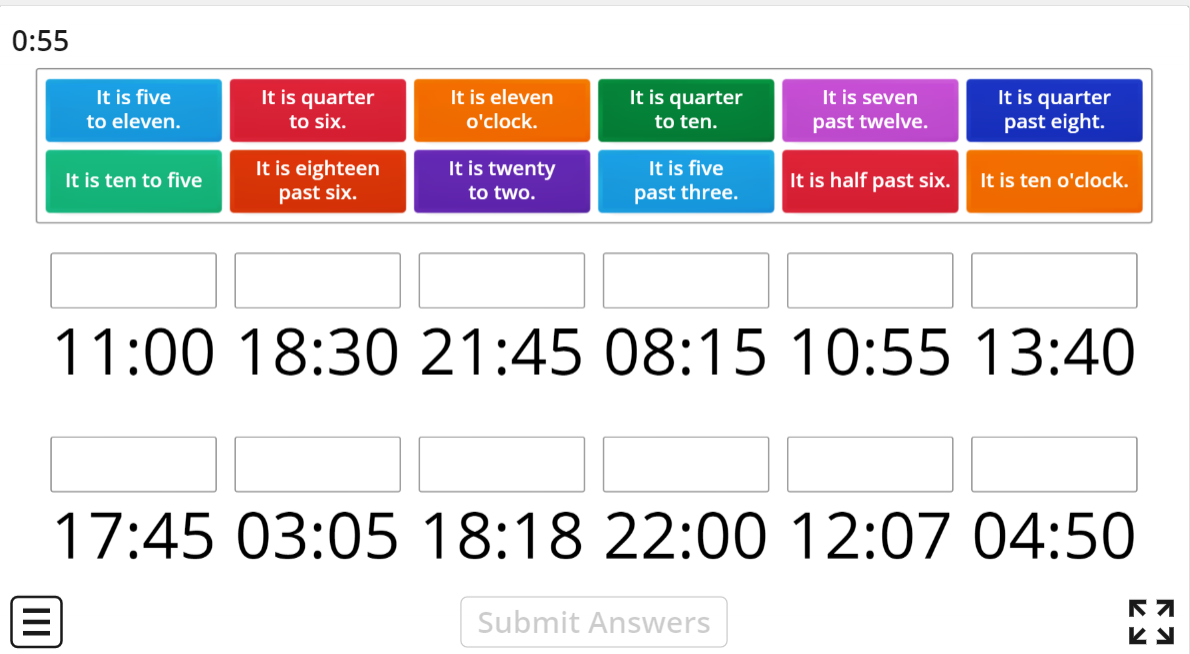This screenshot has height=654, width=1190.
Task: Pick the "It is quarter past eight" tile
Action: [1054, 110]
